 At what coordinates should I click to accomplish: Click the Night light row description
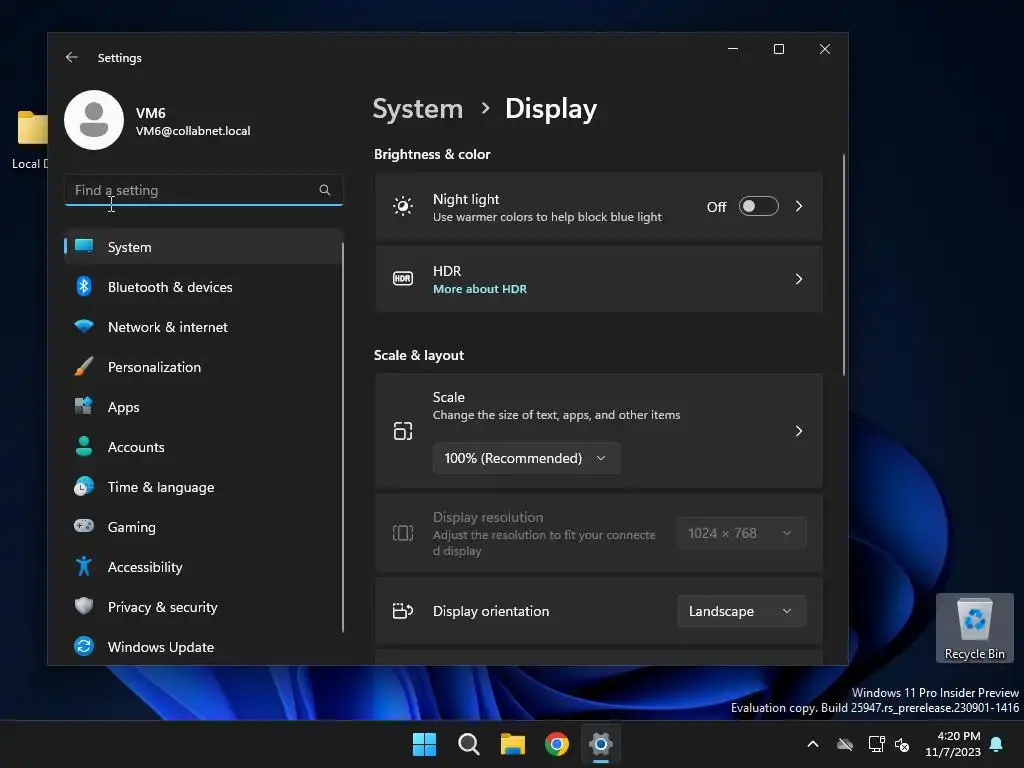point(547,217)
